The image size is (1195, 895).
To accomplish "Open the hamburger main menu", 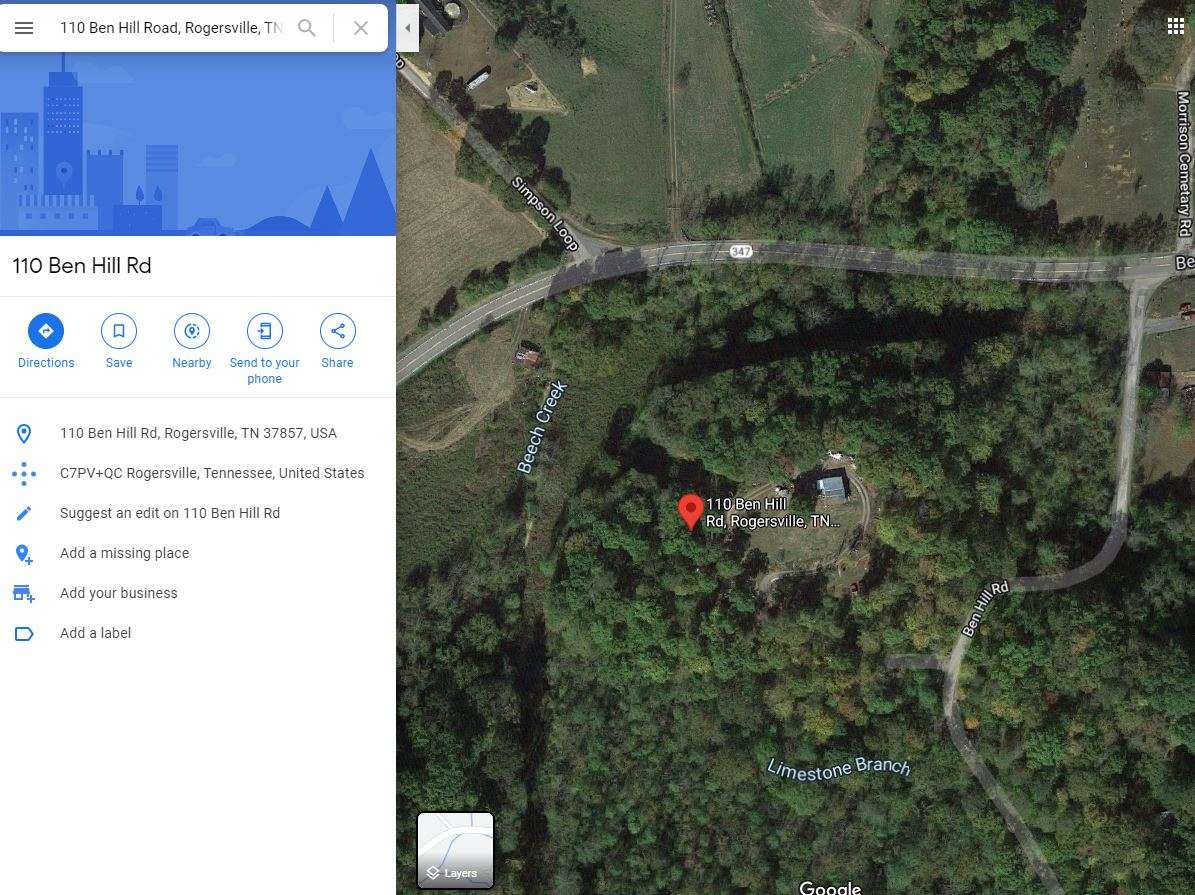I will [x=24, y=28].
